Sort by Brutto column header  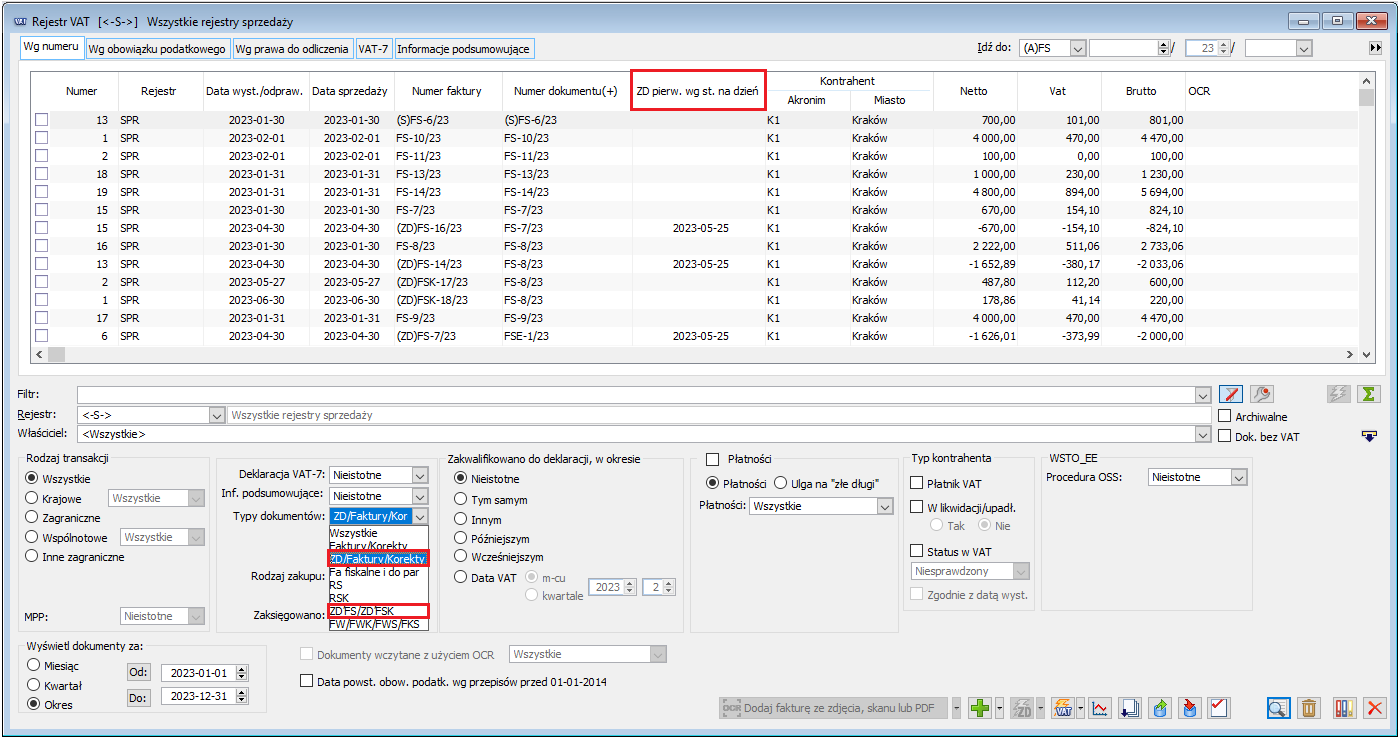(1143, 91)
